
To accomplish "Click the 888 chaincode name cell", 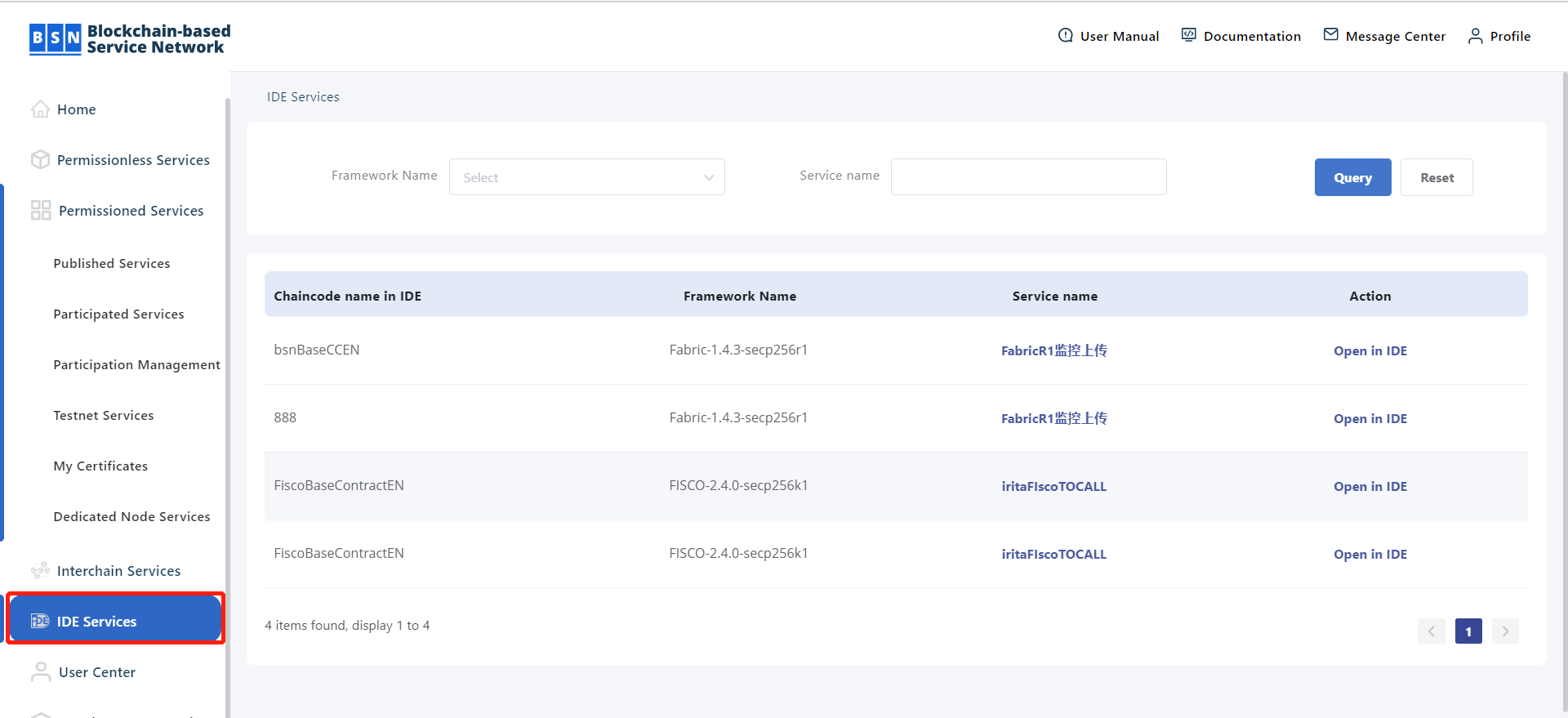I will [x=285, y=417].
